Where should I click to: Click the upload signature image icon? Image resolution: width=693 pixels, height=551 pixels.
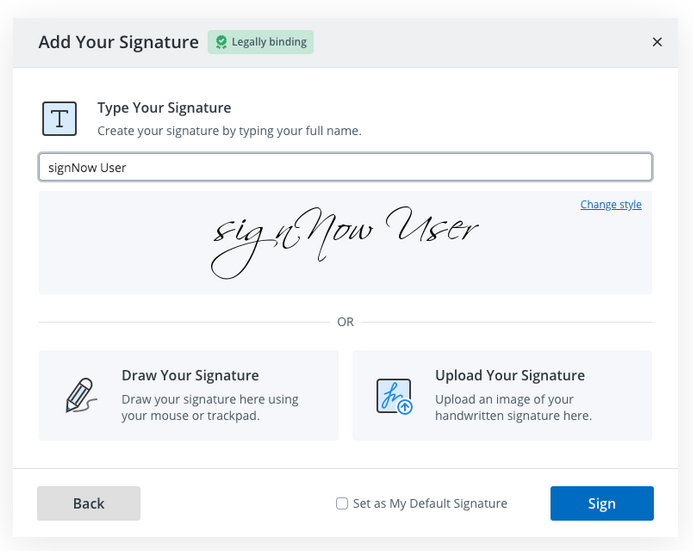(393, 395)
